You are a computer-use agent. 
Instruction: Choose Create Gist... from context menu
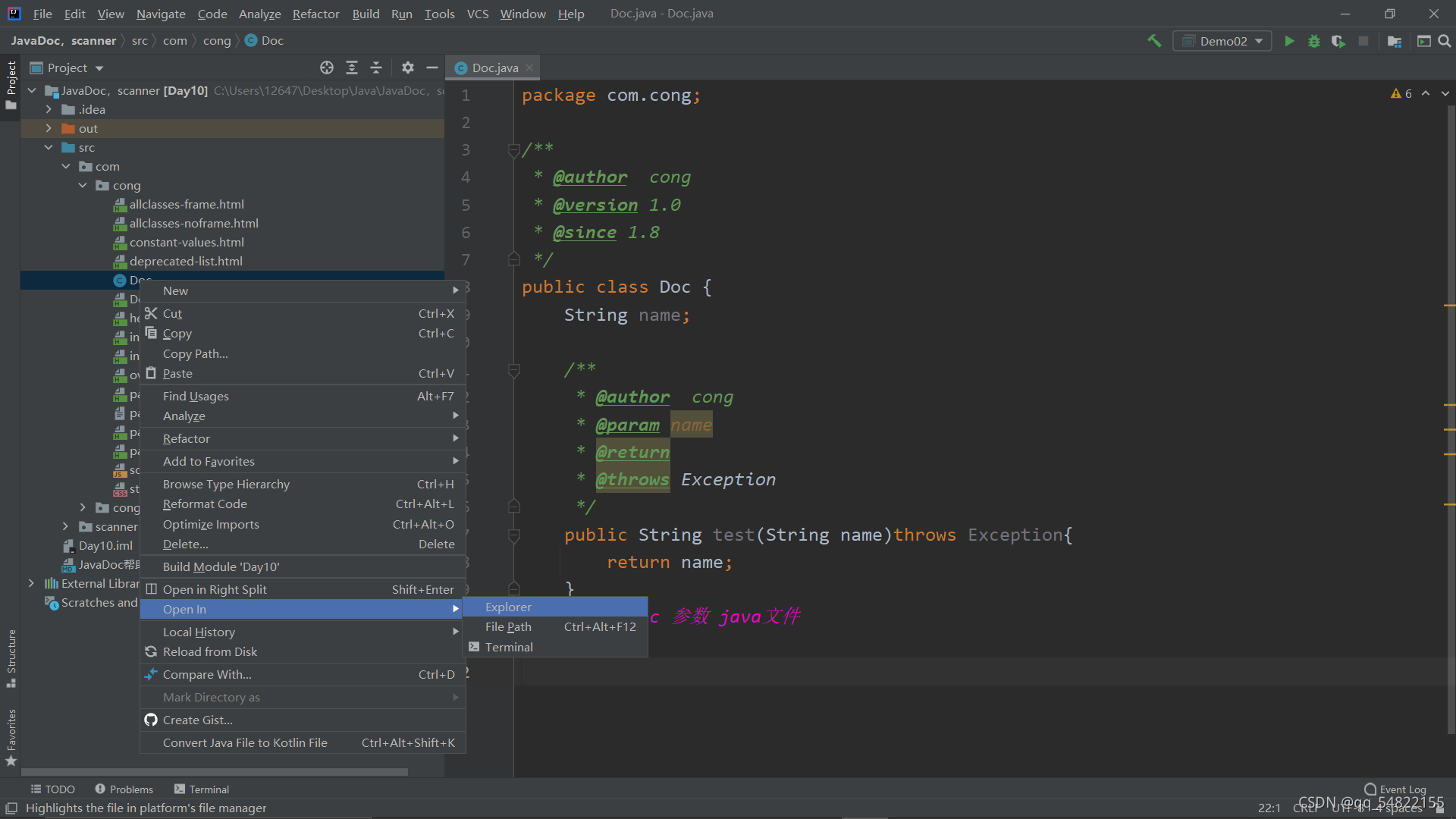(x=303, y=720)
